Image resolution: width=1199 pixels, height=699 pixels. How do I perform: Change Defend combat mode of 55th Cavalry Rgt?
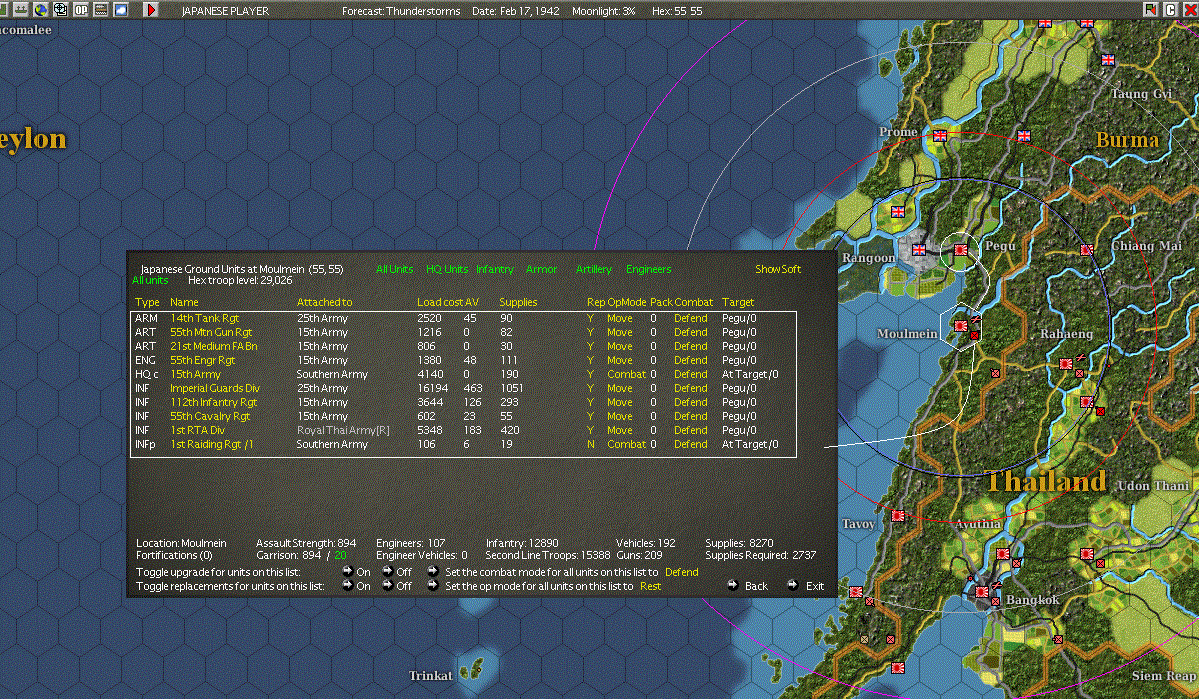click(690, 416)
